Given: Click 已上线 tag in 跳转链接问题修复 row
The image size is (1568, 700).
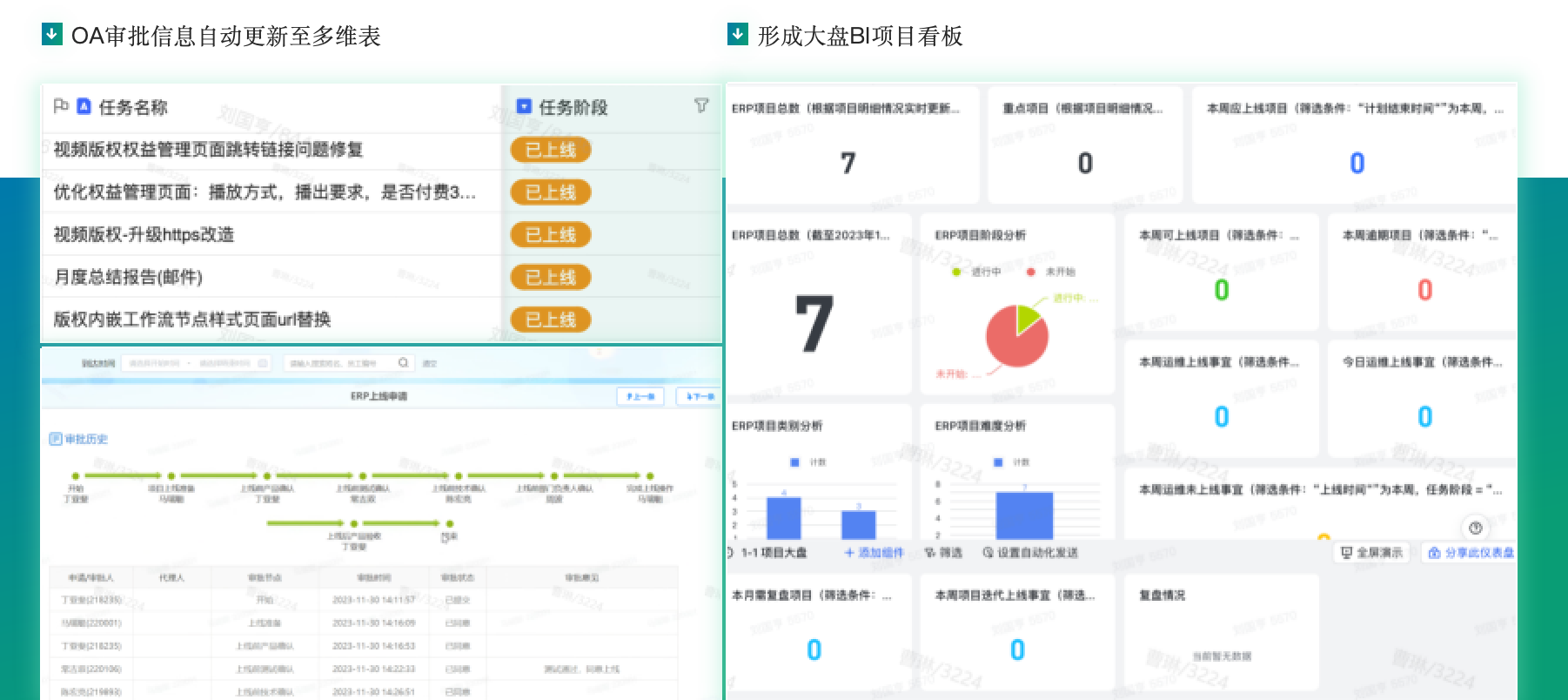Looking at the screenshot, I should 550,150.
